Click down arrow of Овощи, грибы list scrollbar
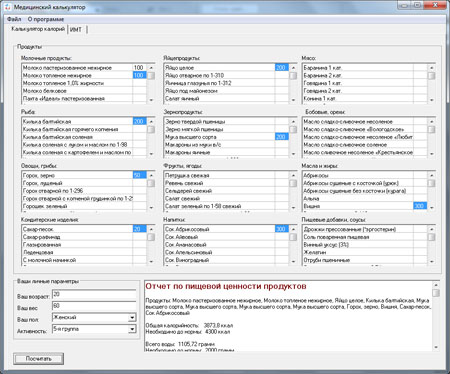450x374 pixels. pos(151,208)
